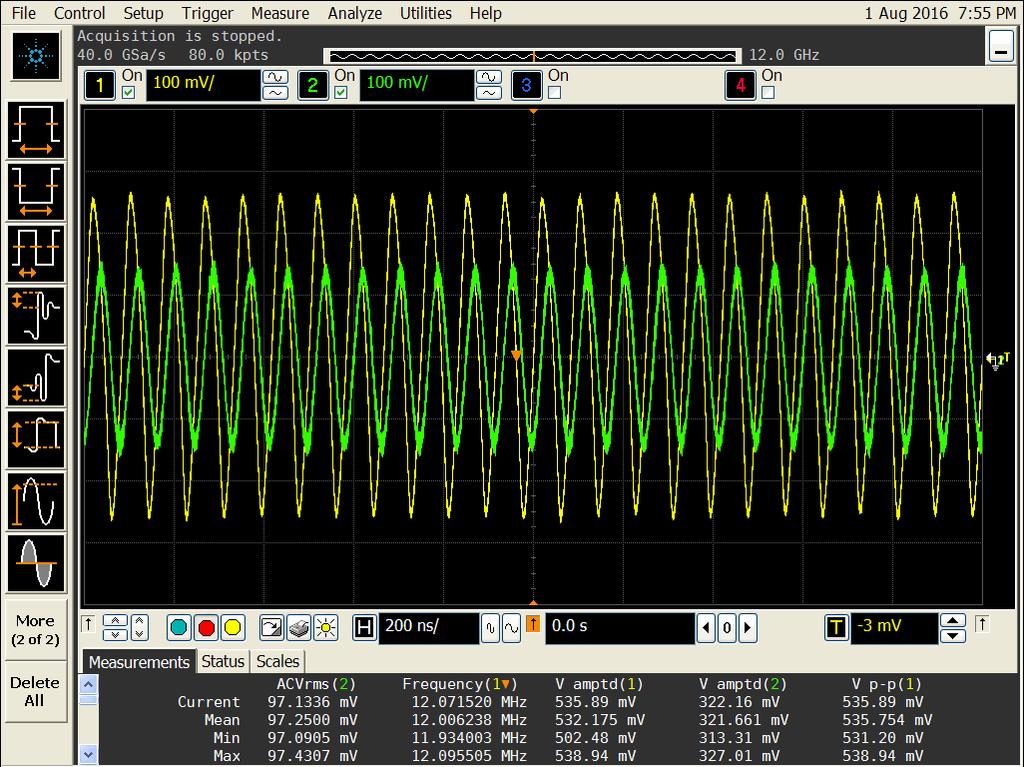Open the Help menu
The width and height of the screenshot is (1024, 767).
tap(486, 13)
